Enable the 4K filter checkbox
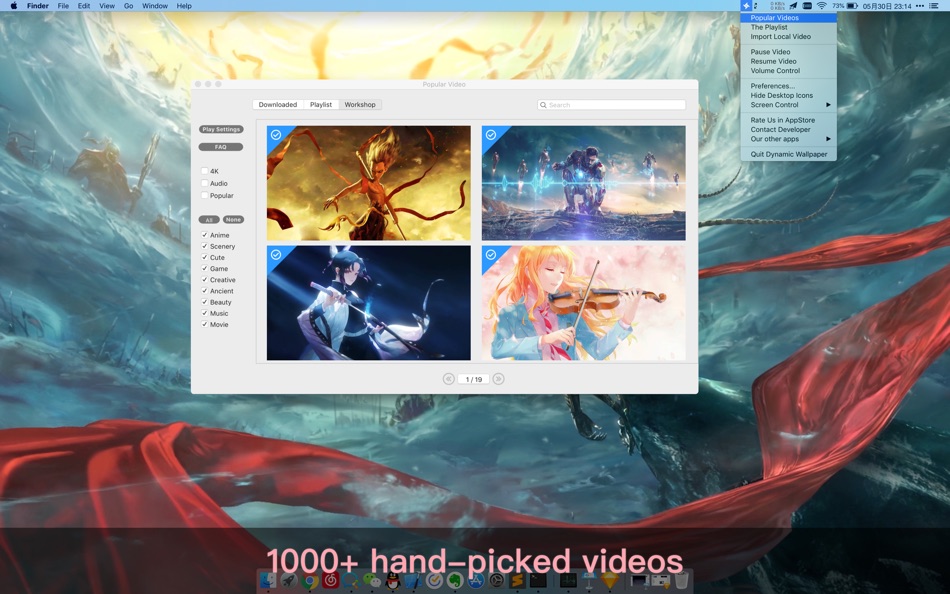The image size is (950, 594). (x=205, y=171)
